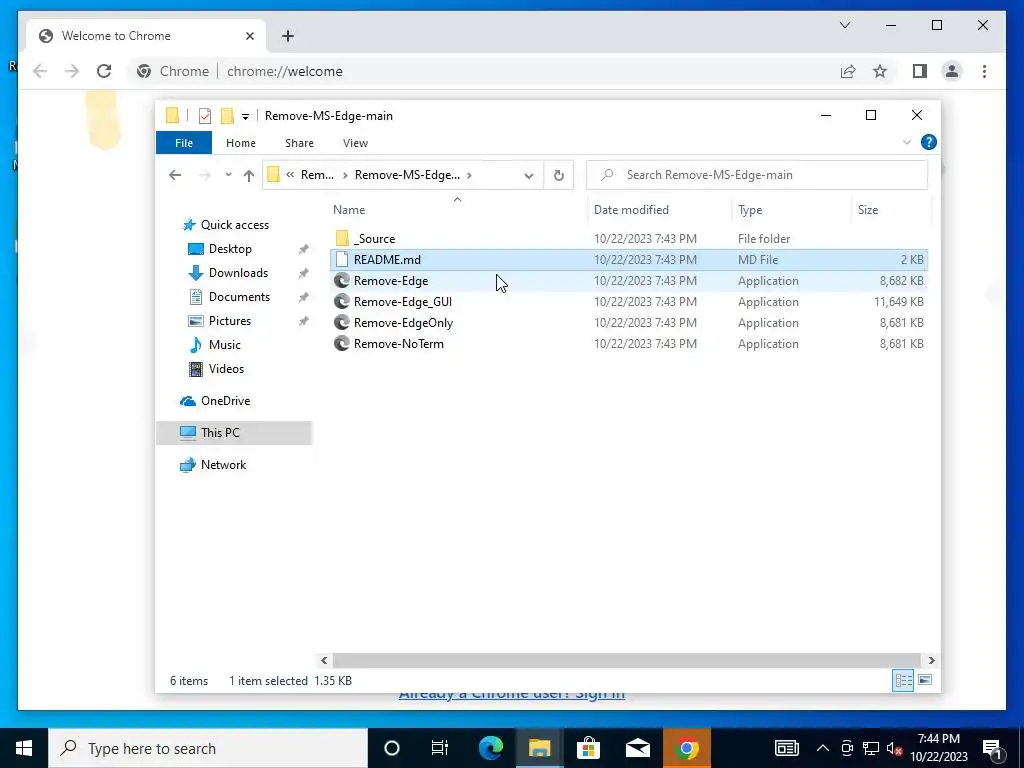The image size is (1024, 768).
Task: Open the Windows Start menu
Action: coord(24,748)
